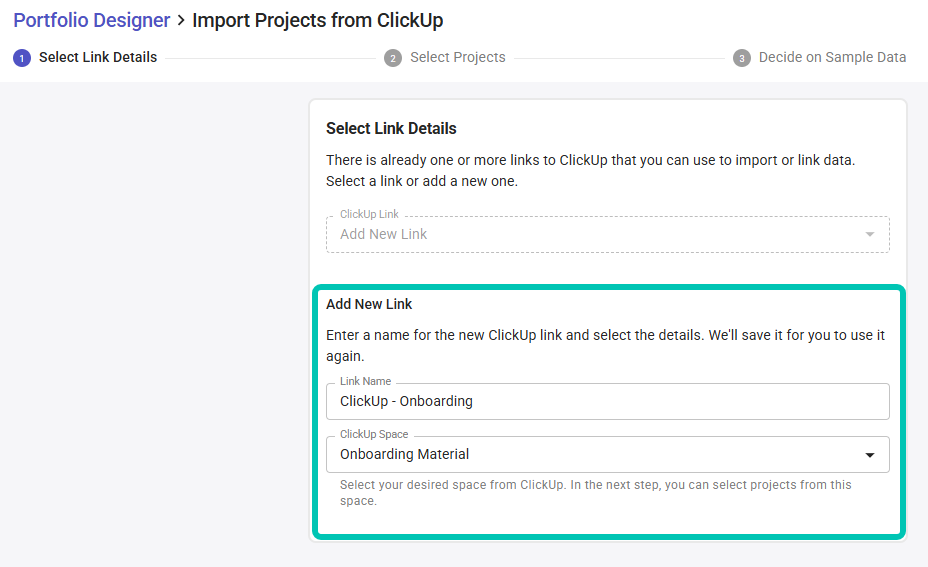Click the Import Projects from ClickUp title
This screenshot has height=567, width=928.
click(x=317, y=20)
